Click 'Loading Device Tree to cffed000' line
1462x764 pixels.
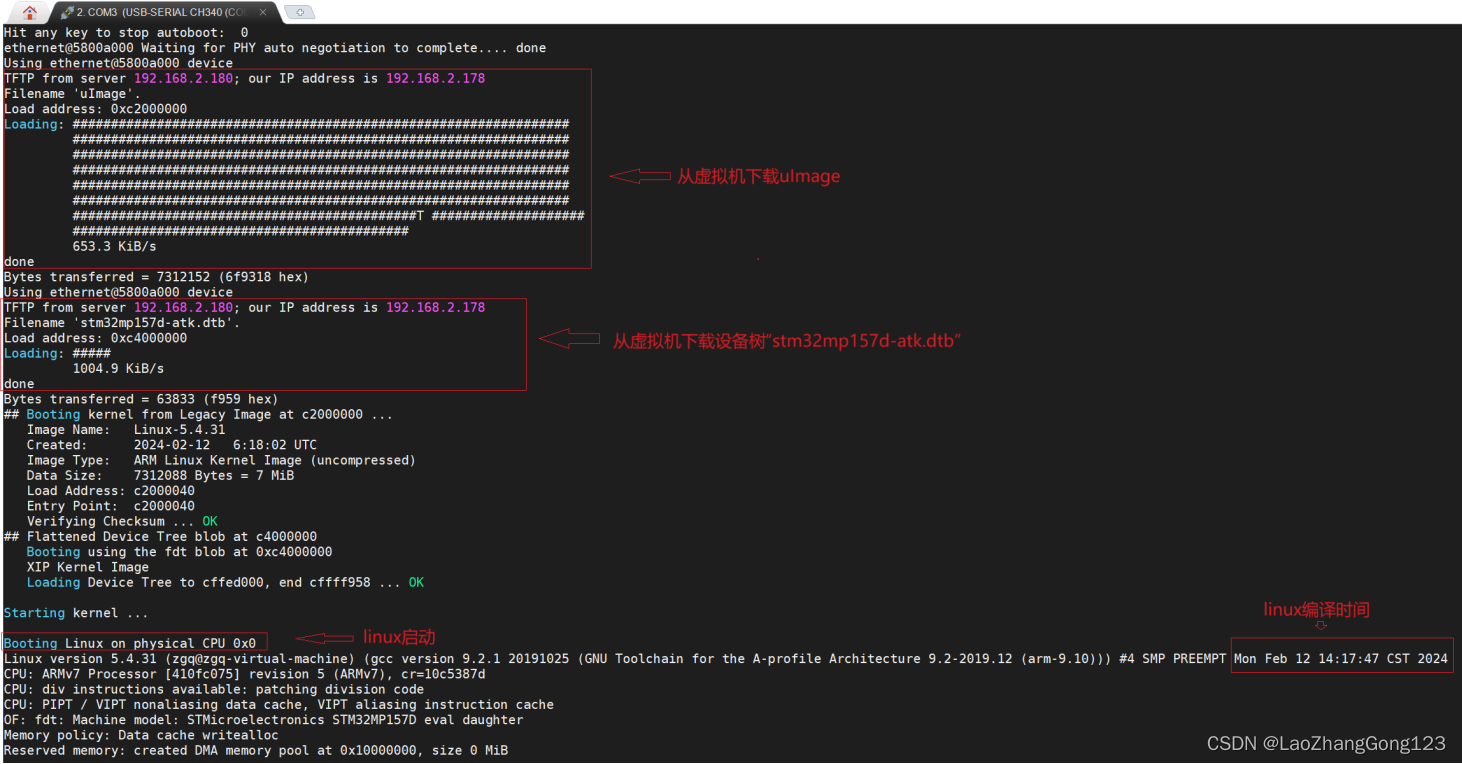tap(225, 582)
